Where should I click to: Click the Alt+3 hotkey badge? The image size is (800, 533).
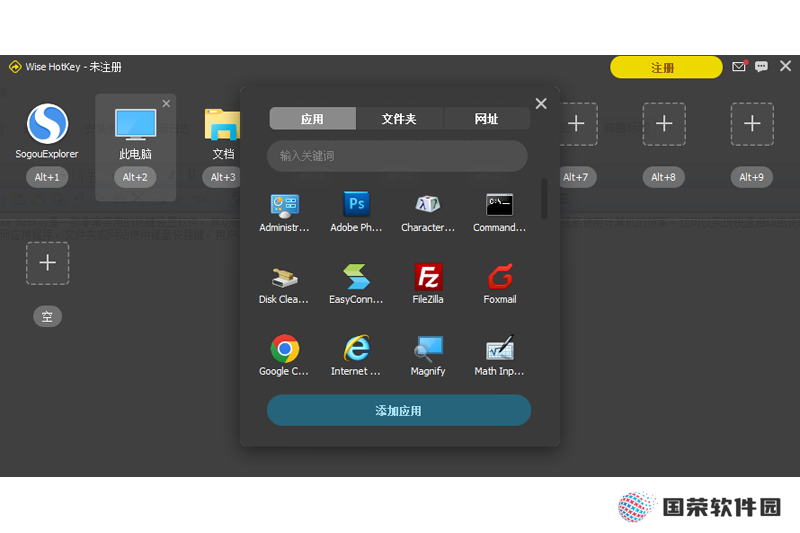tap(222, 177)
